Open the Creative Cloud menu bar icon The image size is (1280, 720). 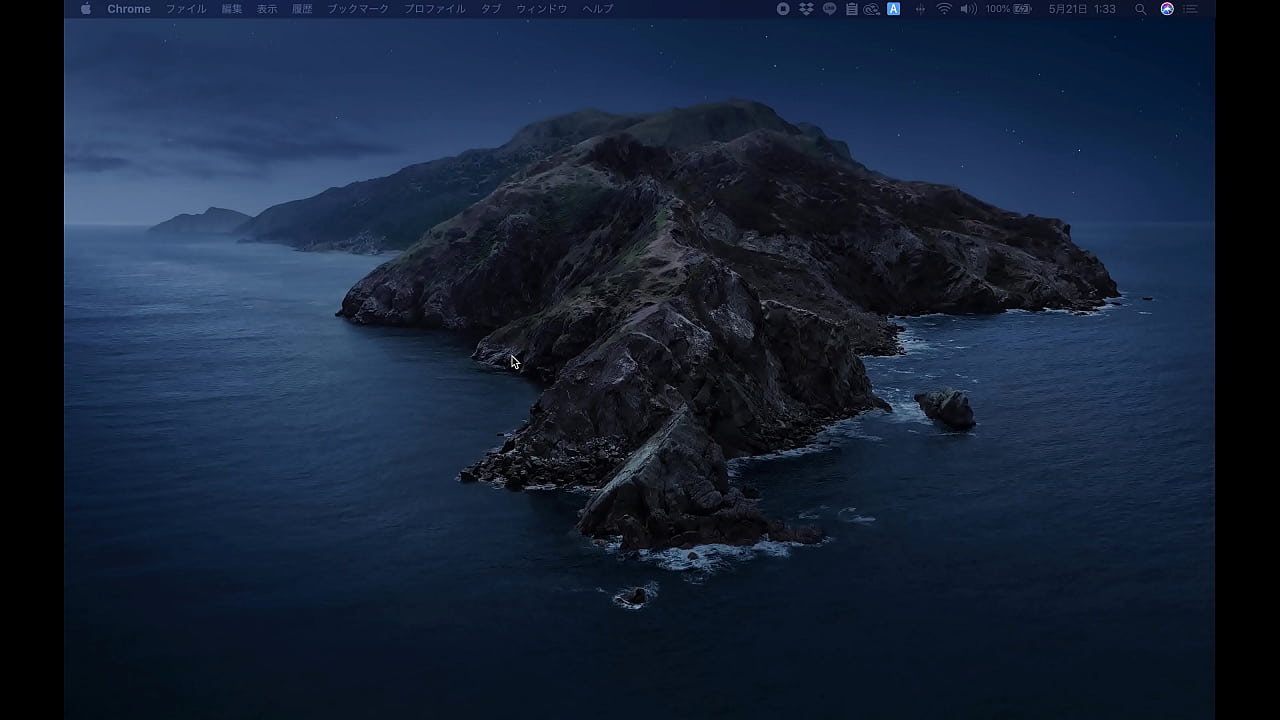point(871,9)
